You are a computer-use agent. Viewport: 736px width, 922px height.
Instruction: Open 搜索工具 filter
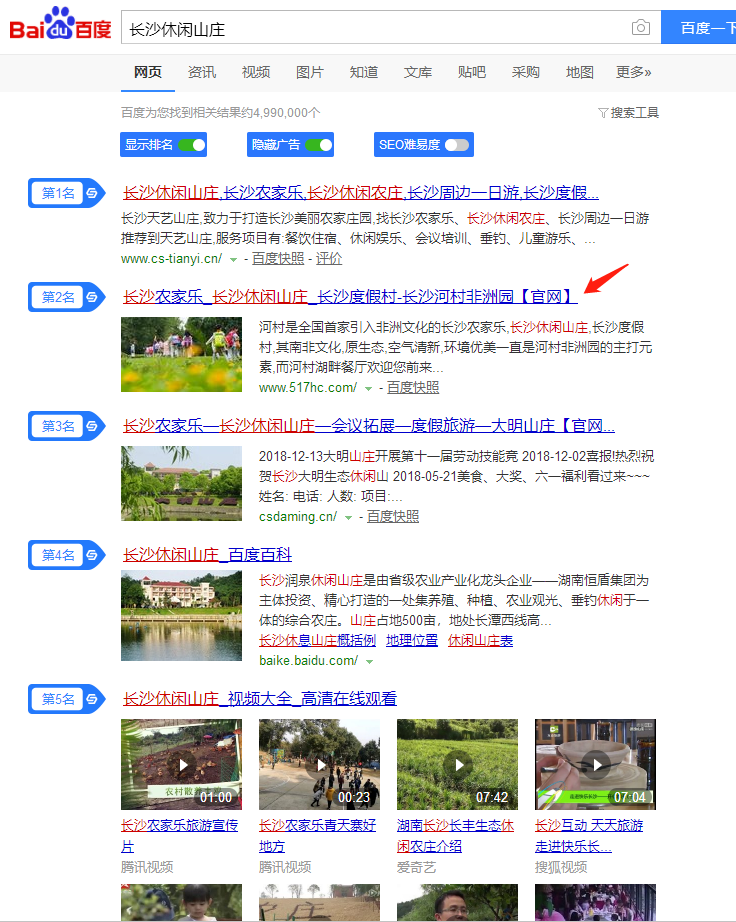(x=628, y=112)
